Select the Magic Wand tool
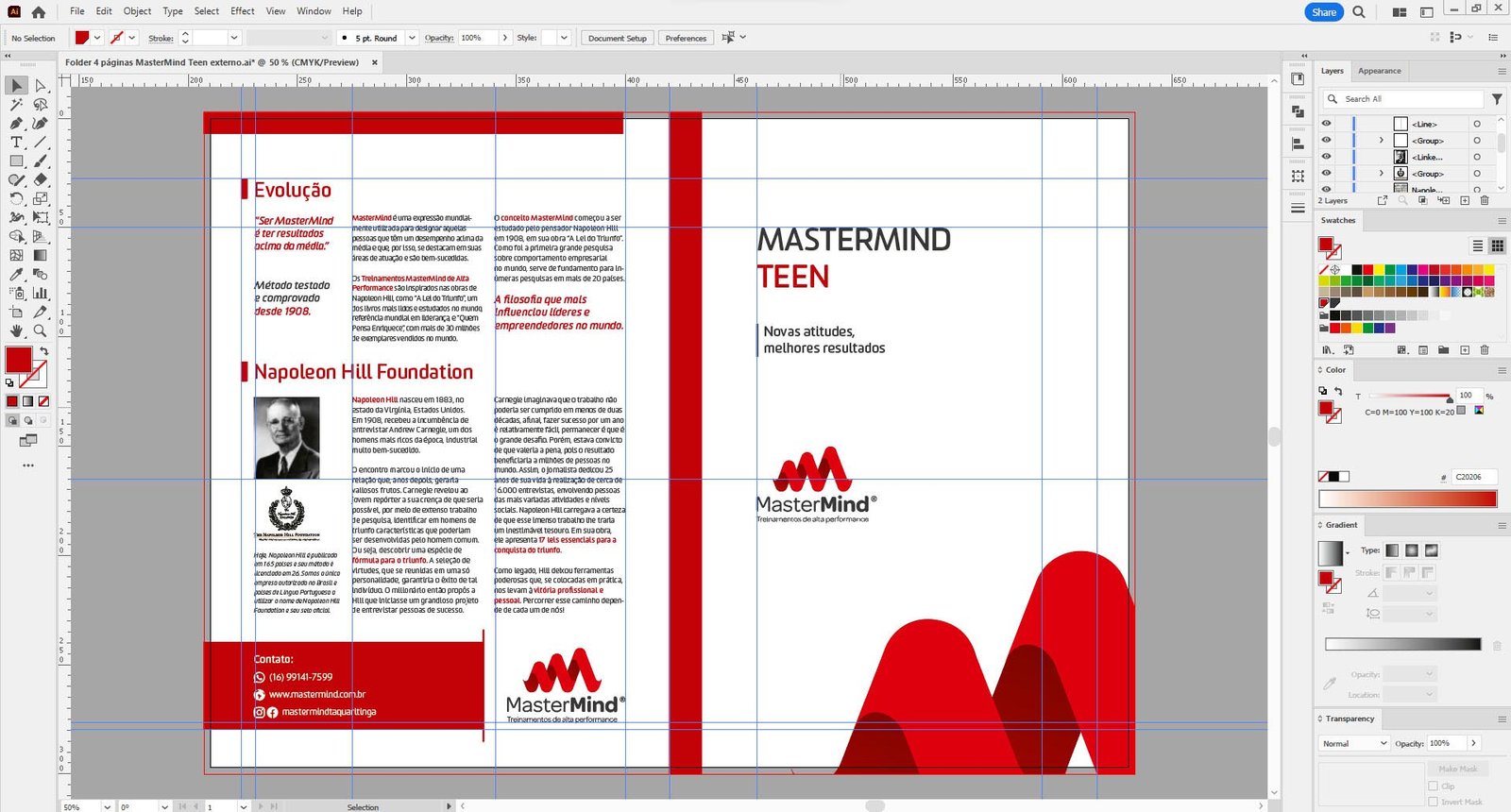Screen dimensions: 1511x812 click(16, 104)
